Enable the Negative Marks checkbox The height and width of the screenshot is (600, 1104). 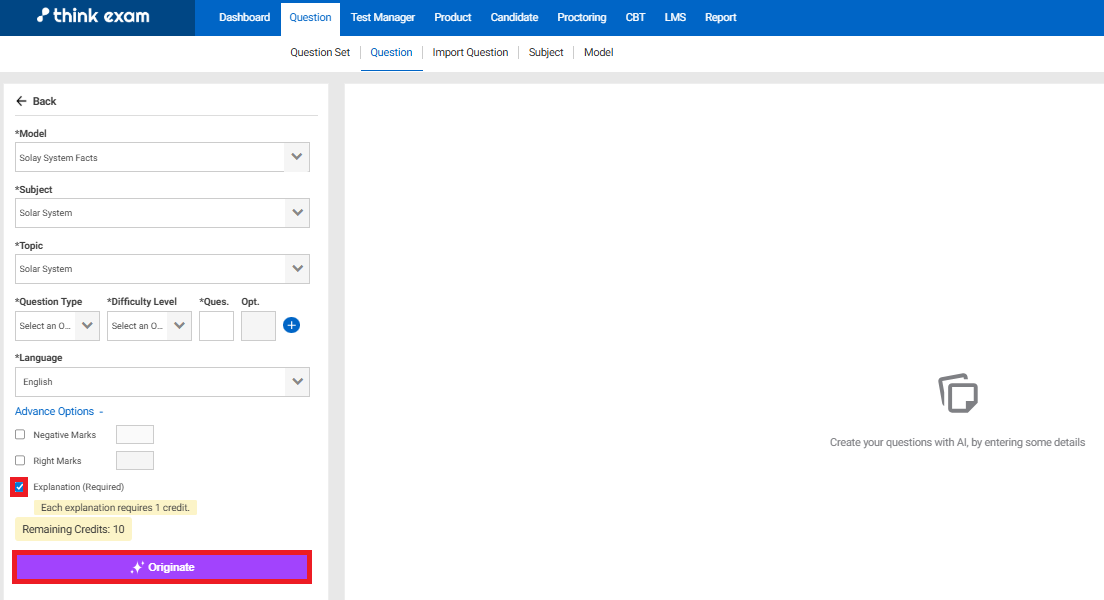click(20, 435)
